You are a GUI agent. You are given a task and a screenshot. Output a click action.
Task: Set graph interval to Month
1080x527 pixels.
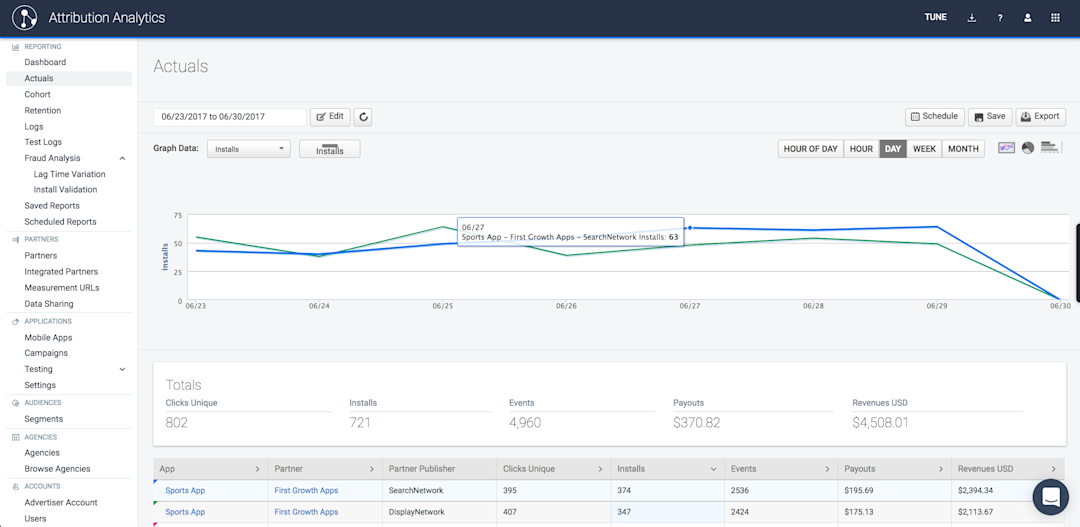coord(963,149)
